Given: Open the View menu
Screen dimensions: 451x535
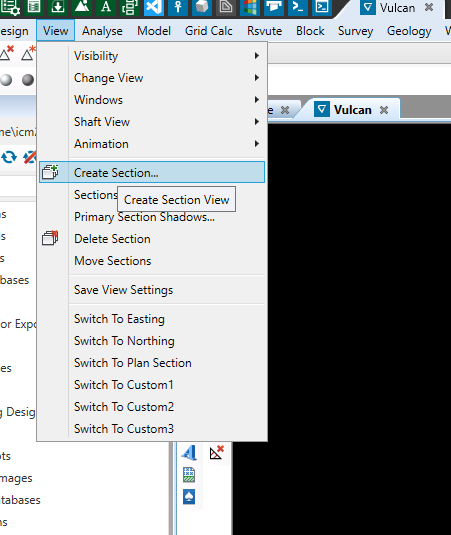Looking at the screenshot, I should pyautogui.click(x=56, y=31).
